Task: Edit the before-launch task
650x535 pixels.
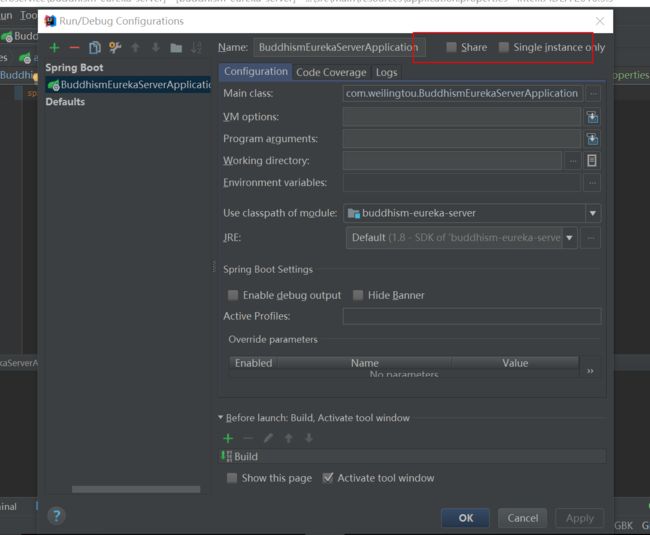Action: pos(268,438)
